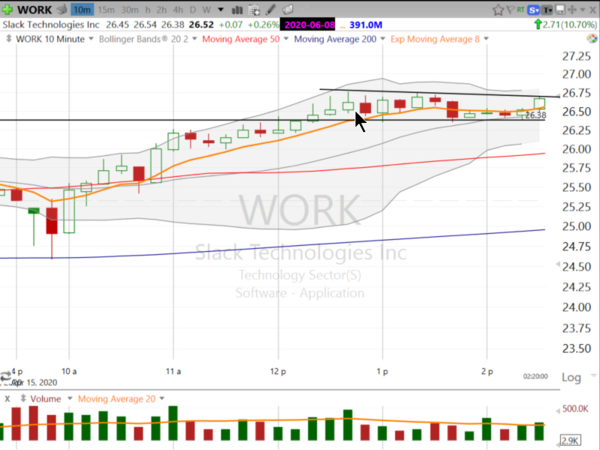
Task: Open the WORK 10 Minute plot dropdown
Action: 91,39
